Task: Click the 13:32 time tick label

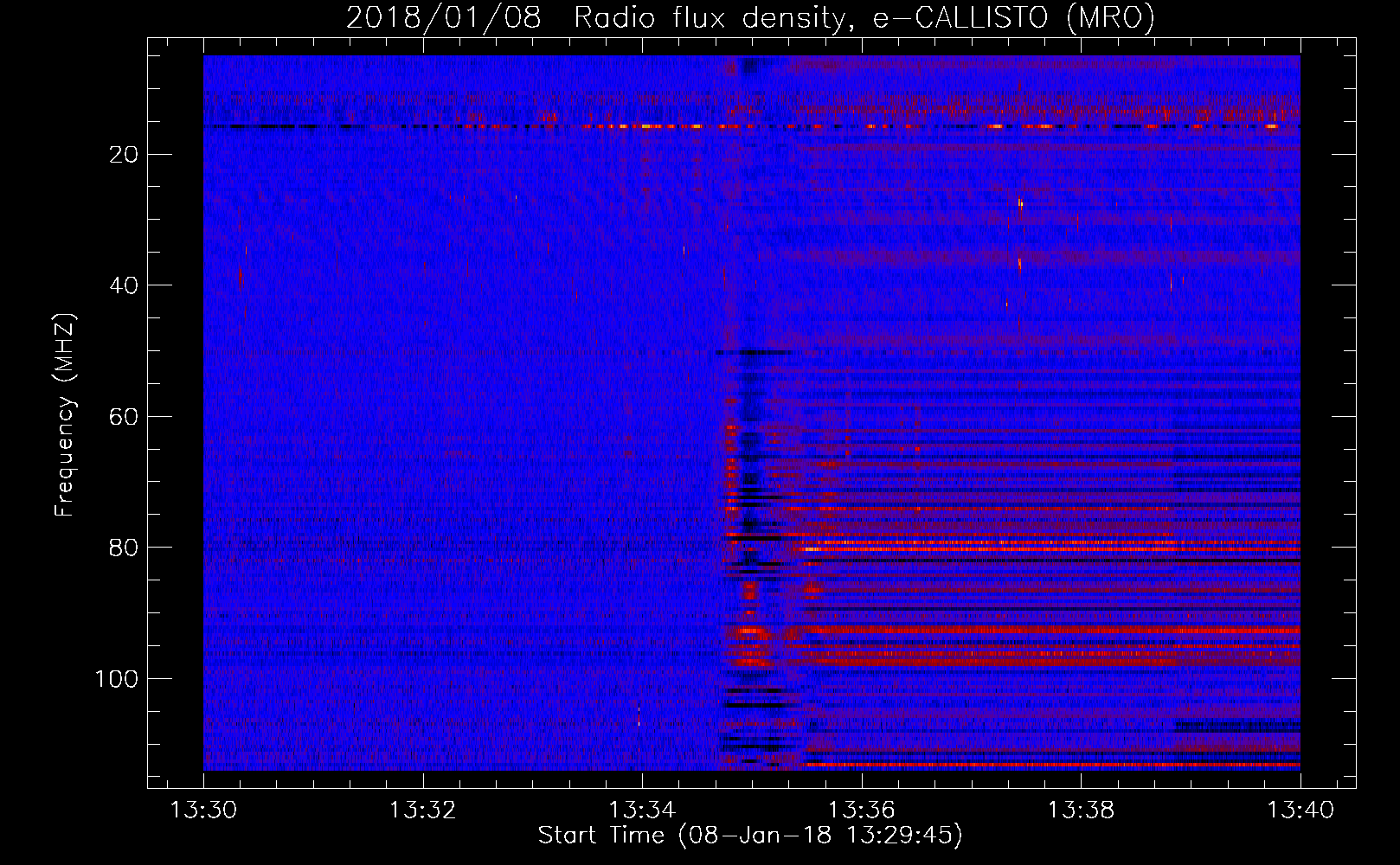Action: (x=423, y=811)
